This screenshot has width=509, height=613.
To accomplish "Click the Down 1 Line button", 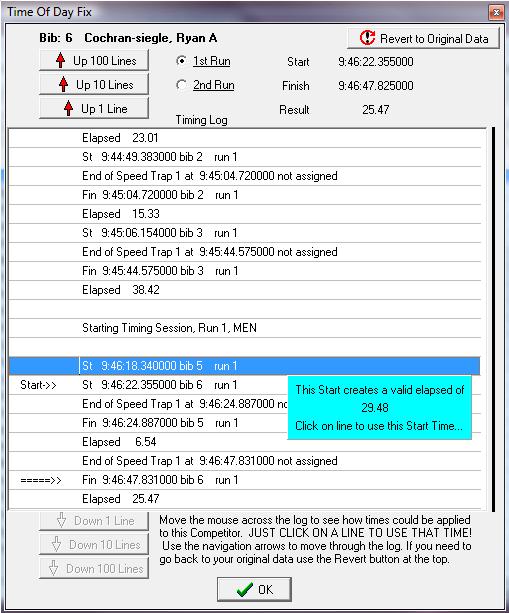I will (x=94, y=521).
